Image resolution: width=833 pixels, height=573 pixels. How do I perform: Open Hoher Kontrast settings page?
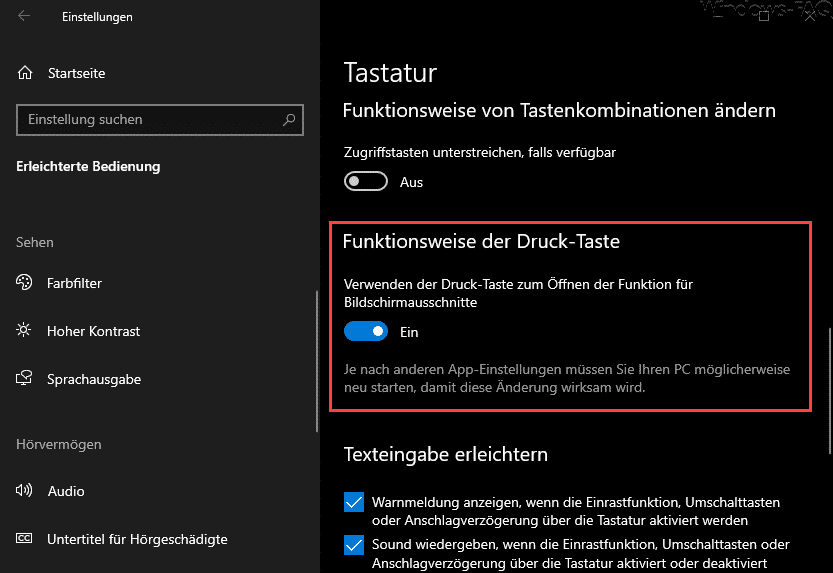tap(94, 331)
